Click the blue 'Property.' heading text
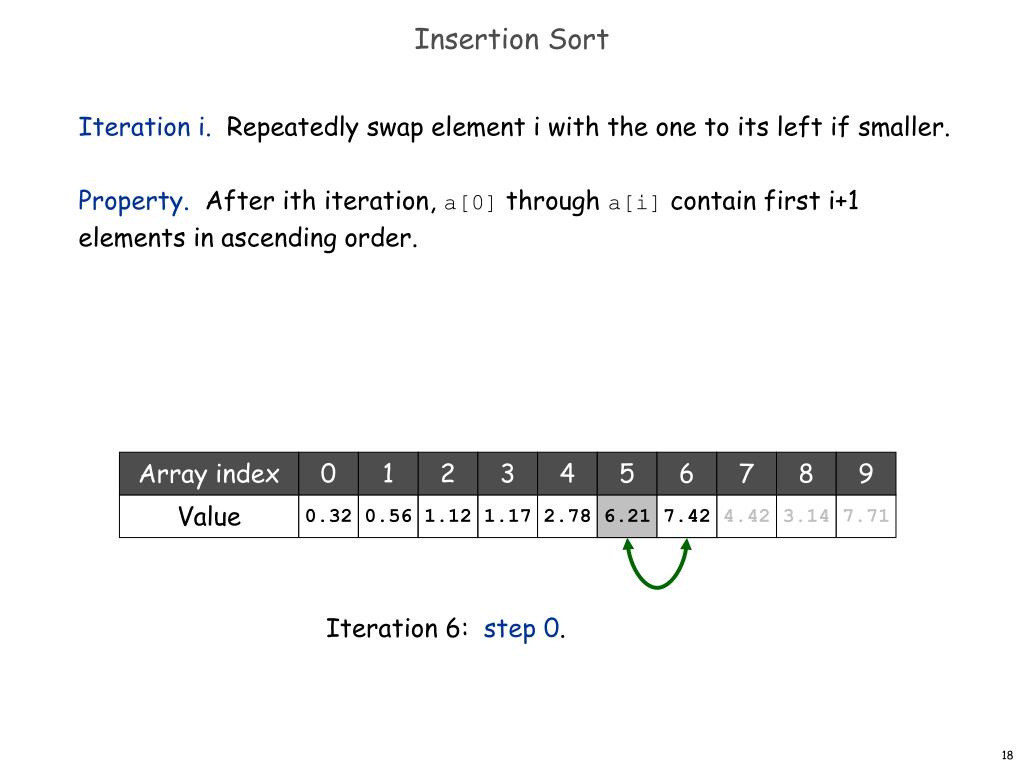The width and height of the screenshot is (1024, 768). coord(133,201)
